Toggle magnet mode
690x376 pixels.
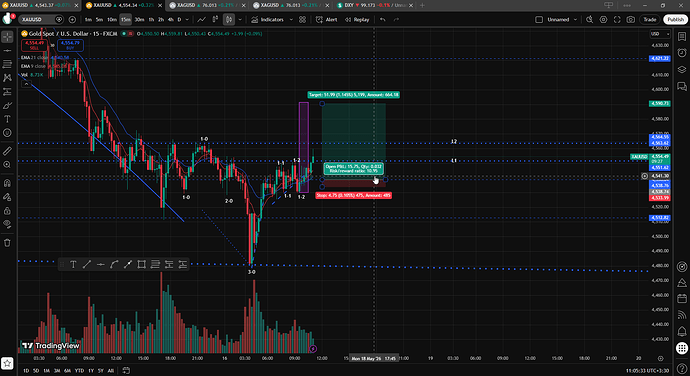[7, 183]
